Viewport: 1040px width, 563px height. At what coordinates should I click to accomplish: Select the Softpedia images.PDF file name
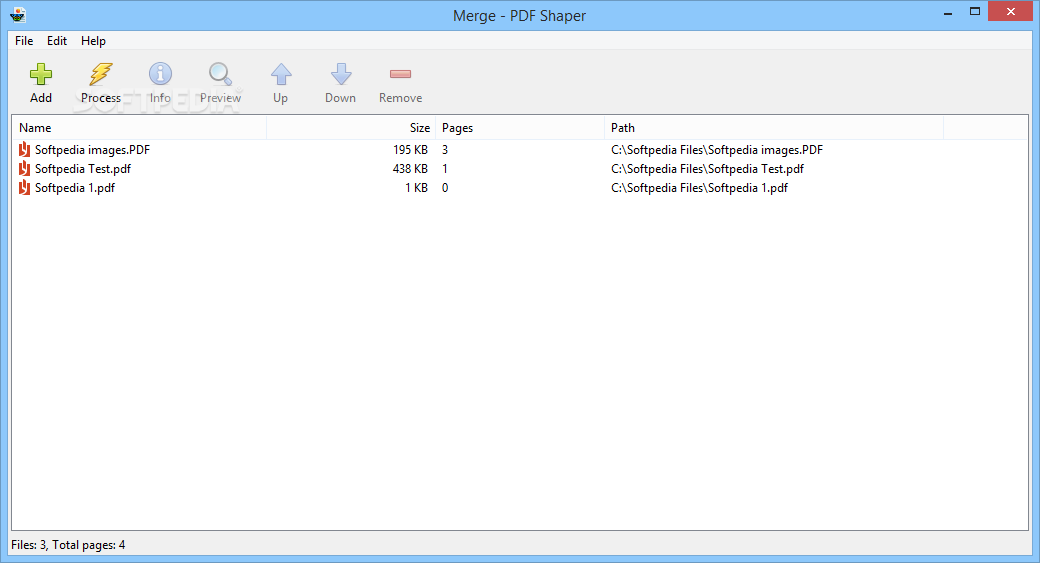[92, 150]
